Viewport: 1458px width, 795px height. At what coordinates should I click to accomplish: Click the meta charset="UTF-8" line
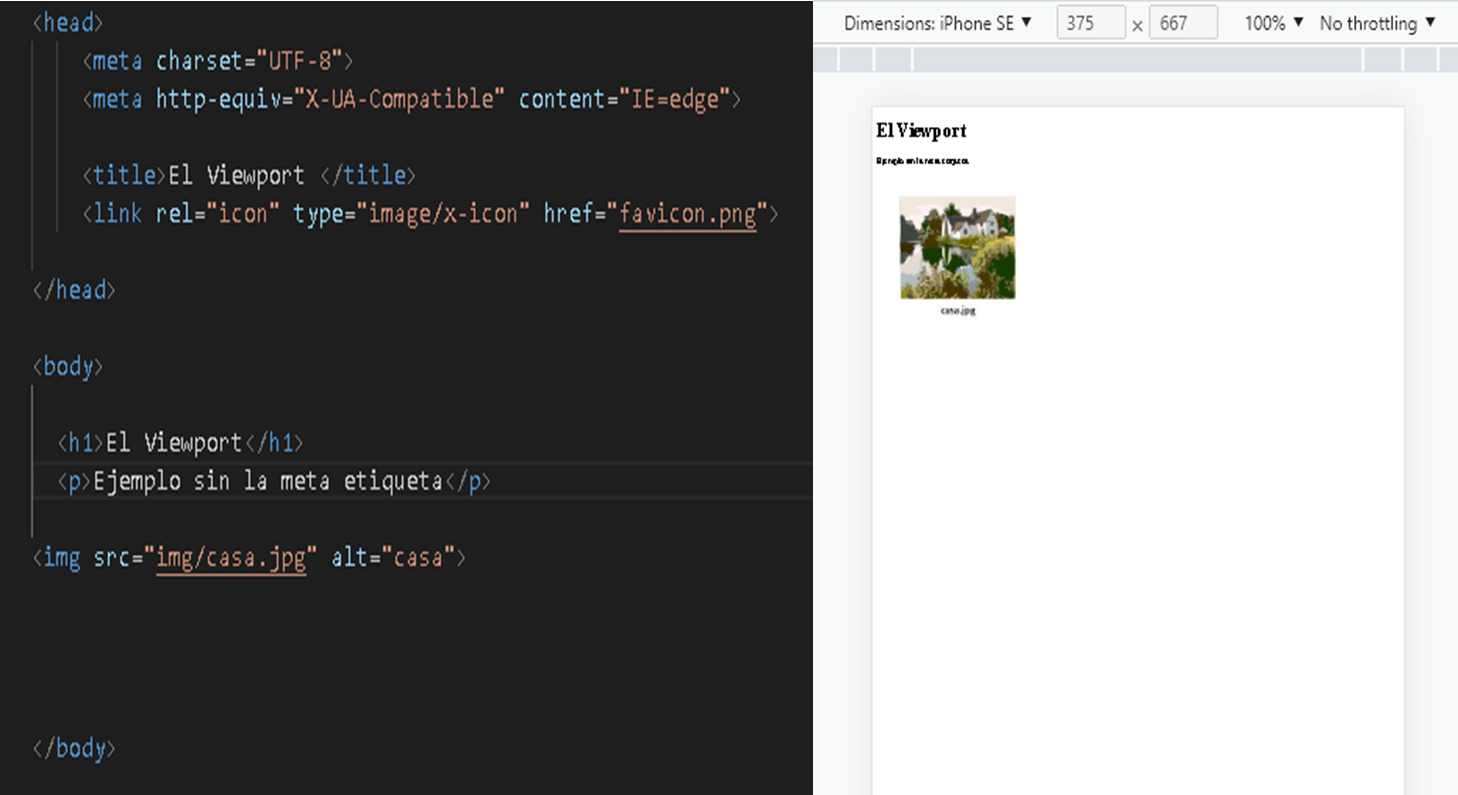point(218,61)
